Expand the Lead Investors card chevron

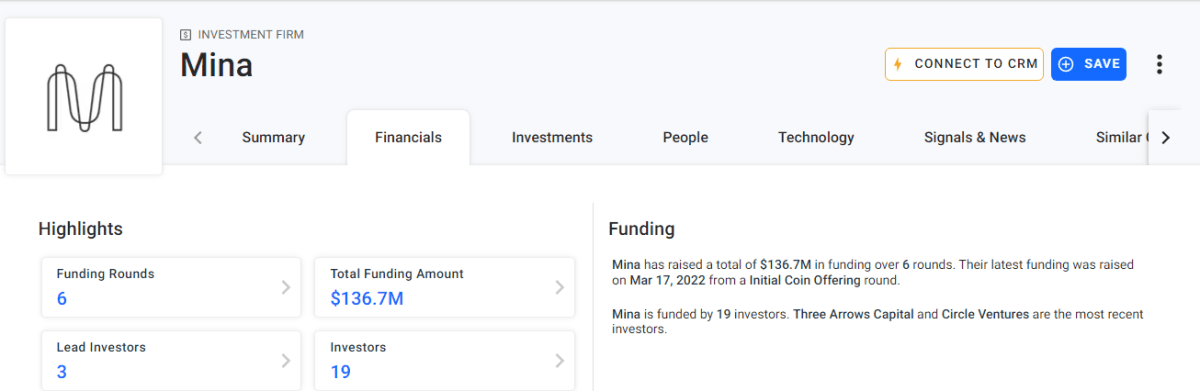285,361
